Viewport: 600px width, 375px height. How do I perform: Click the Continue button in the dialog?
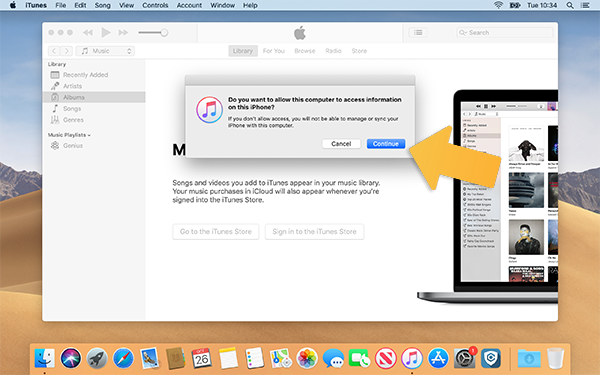click(x=386, y=143)
